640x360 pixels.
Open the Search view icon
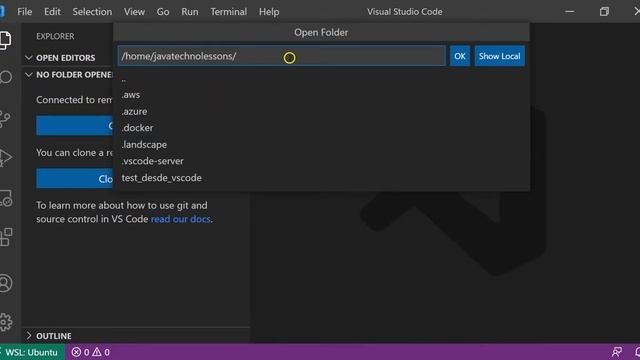coord(6,77)
